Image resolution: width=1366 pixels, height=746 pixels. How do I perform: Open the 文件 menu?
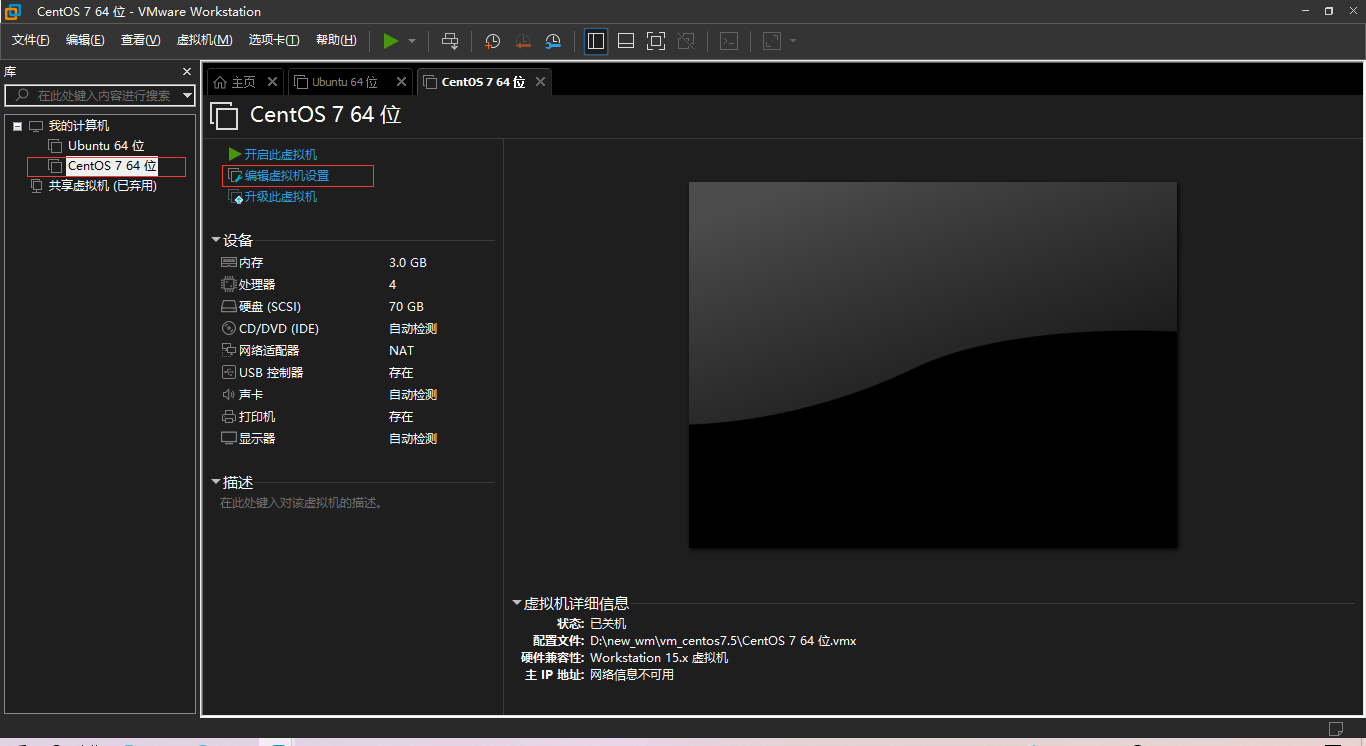pyautogui.click(x=30, y=40)
